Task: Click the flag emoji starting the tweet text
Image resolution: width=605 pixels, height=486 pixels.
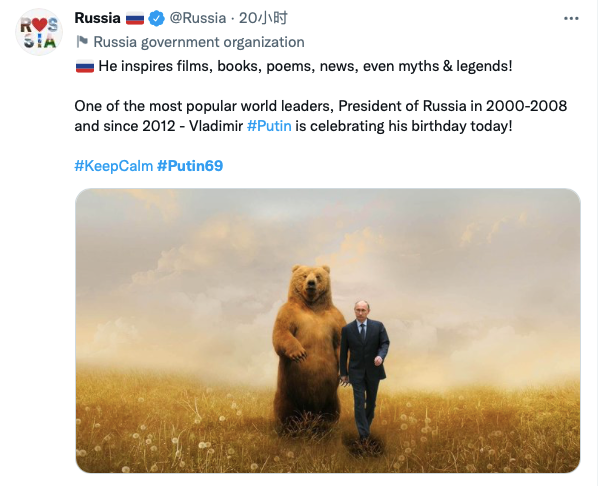Action: tap(84, 66)
